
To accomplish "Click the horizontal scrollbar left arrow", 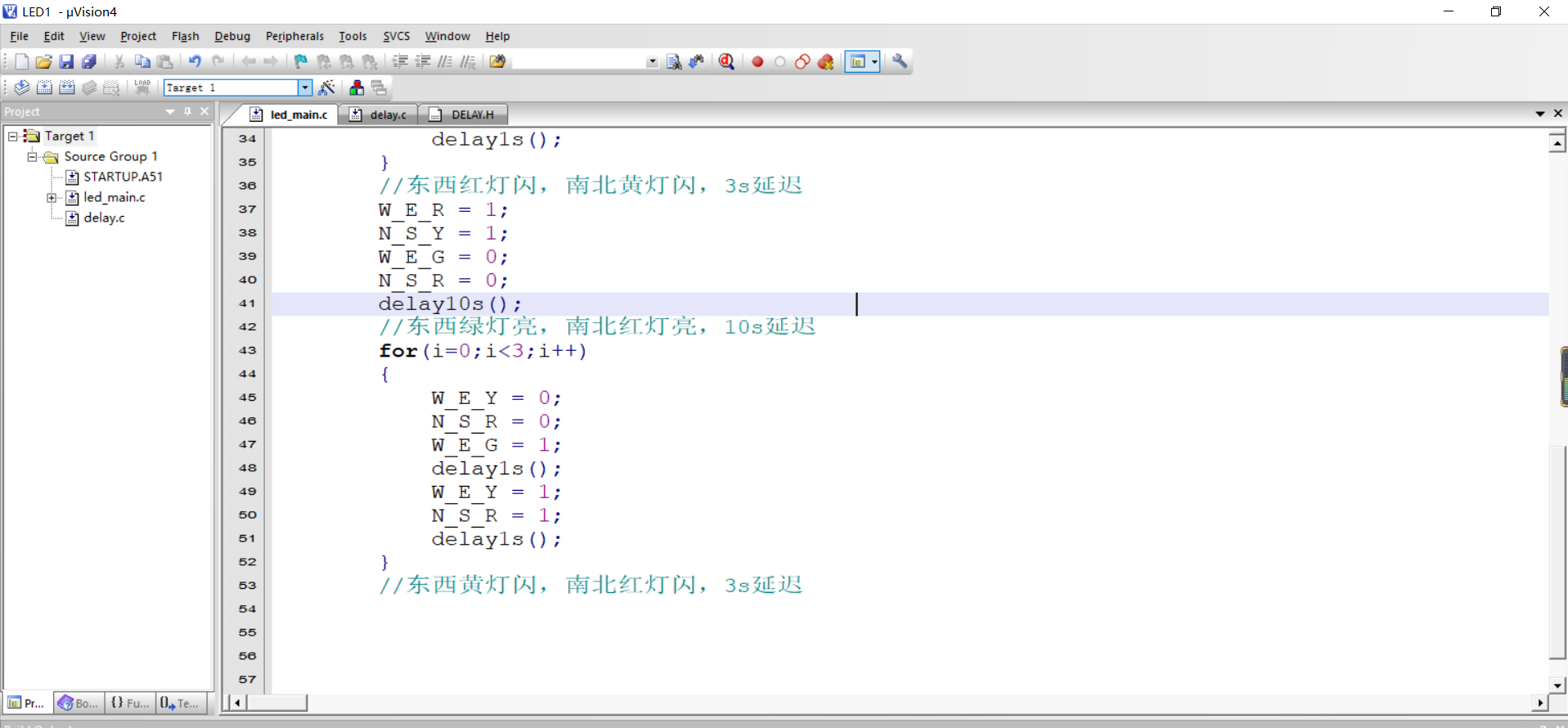I will (237, 703).
